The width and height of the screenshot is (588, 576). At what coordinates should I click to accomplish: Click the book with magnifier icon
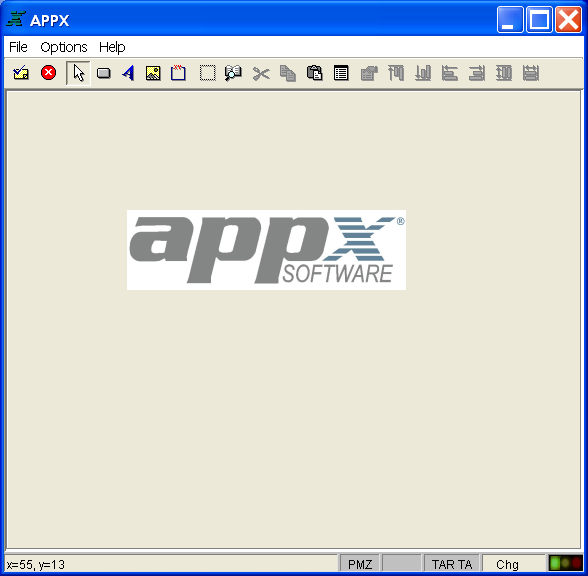point(233,73)
